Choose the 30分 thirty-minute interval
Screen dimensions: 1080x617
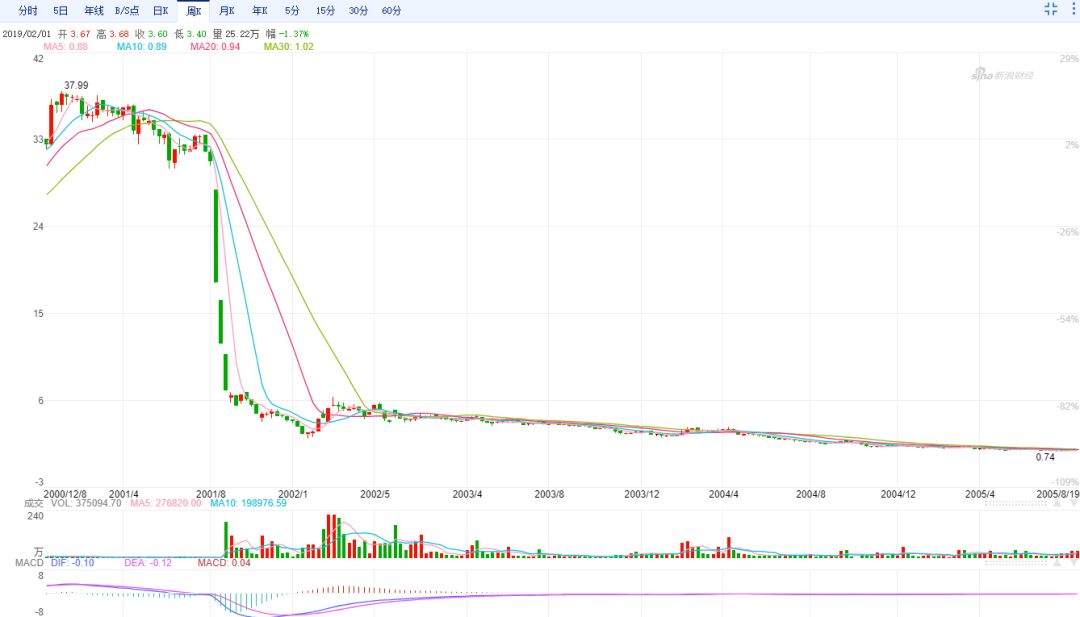click(358, 11)
